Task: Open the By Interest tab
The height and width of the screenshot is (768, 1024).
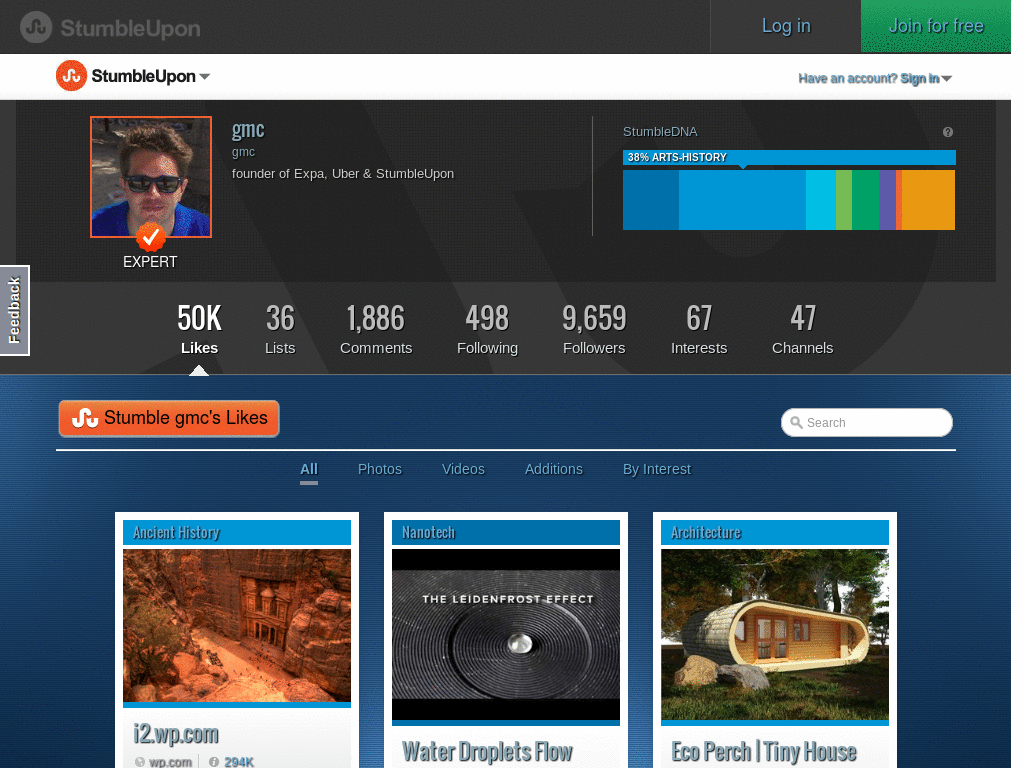Action: 657,469
